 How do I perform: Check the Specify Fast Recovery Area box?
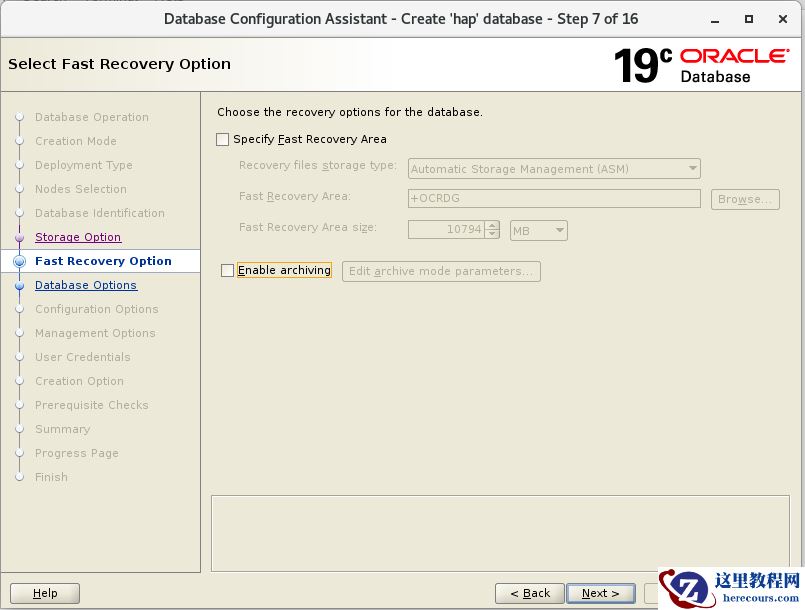pyautogui.click(x=222, y=140)
